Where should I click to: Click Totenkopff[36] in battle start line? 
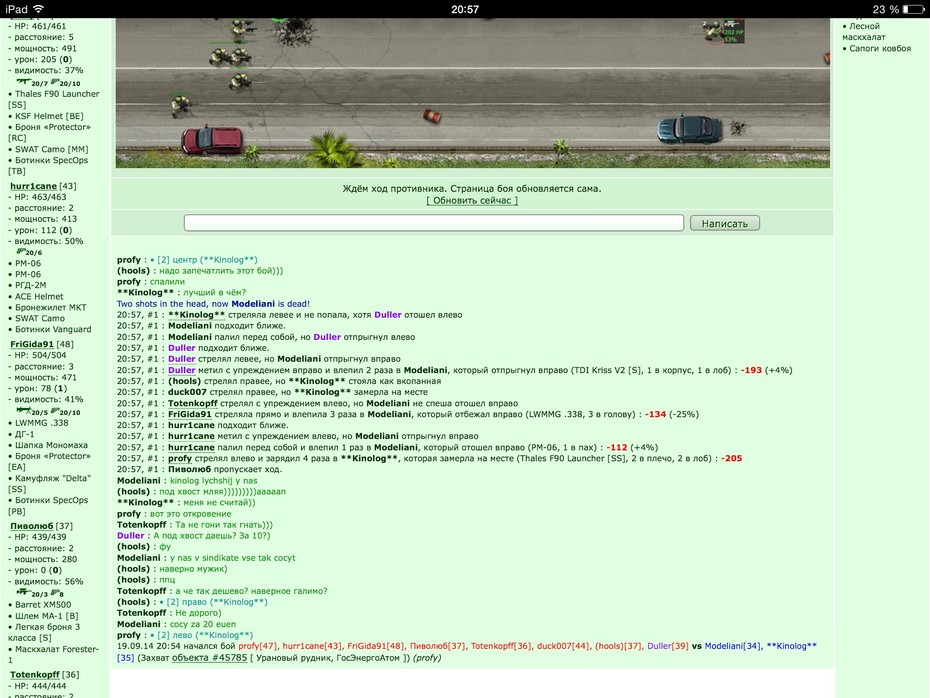501,646
